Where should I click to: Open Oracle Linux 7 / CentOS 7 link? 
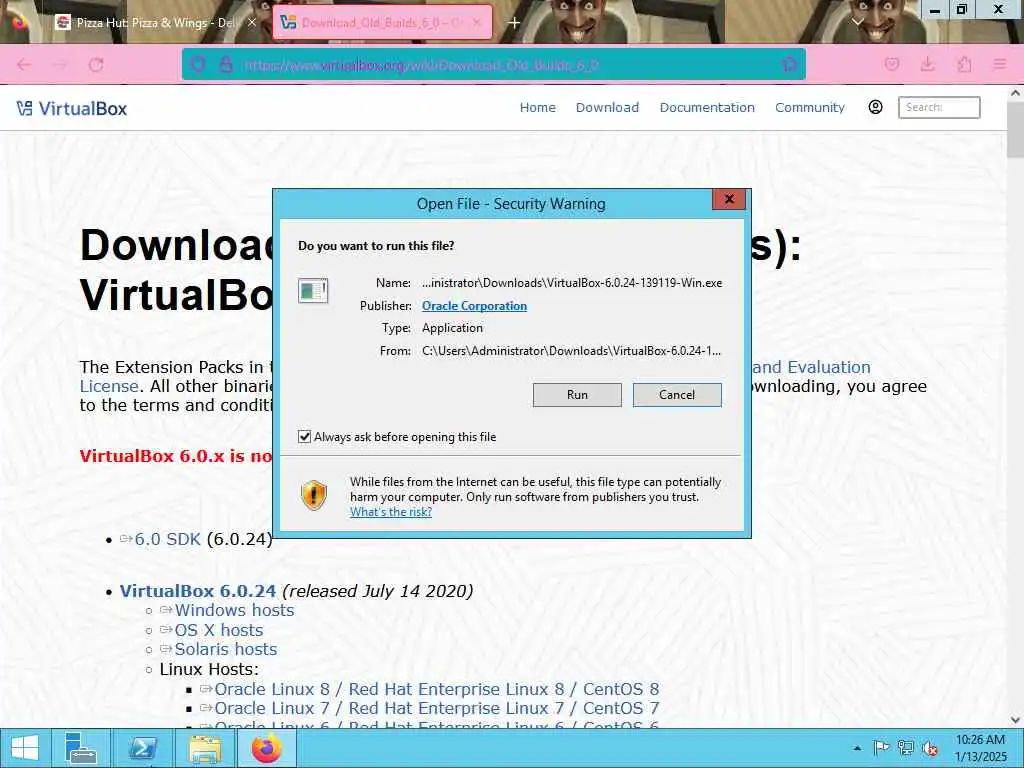(x=436, y=708)
